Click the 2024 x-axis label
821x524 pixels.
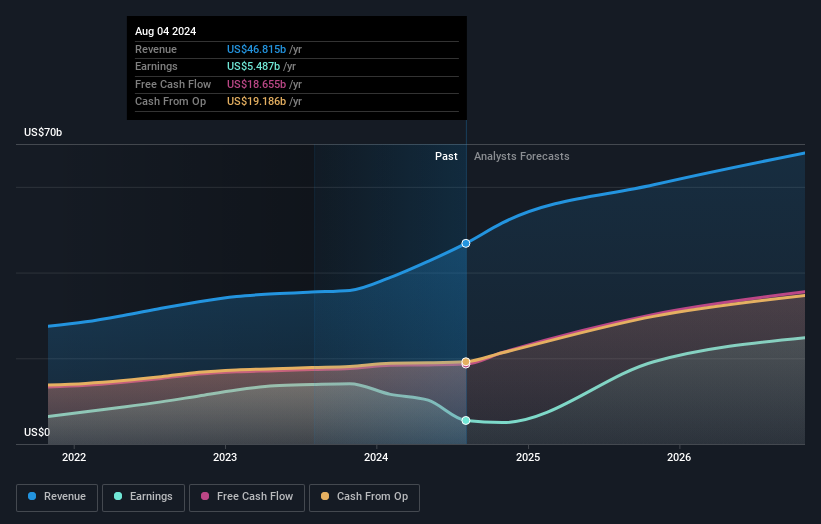pyautogui.click(x=377, y=458)
